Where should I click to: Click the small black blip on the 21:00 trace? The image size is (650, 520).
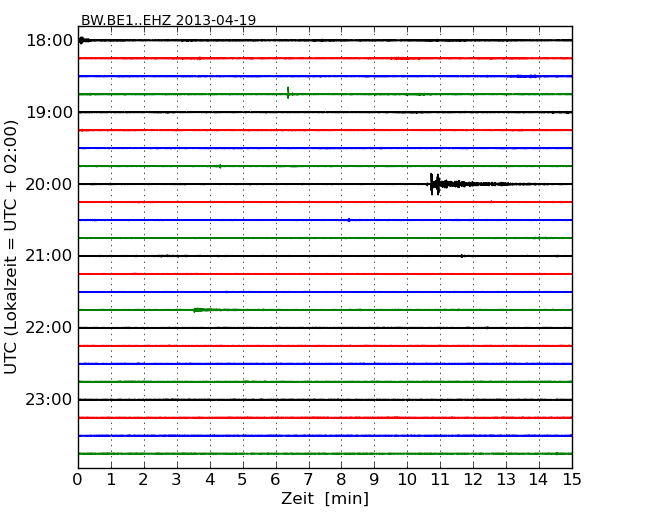pyautogui.click(x=462, y=256)
